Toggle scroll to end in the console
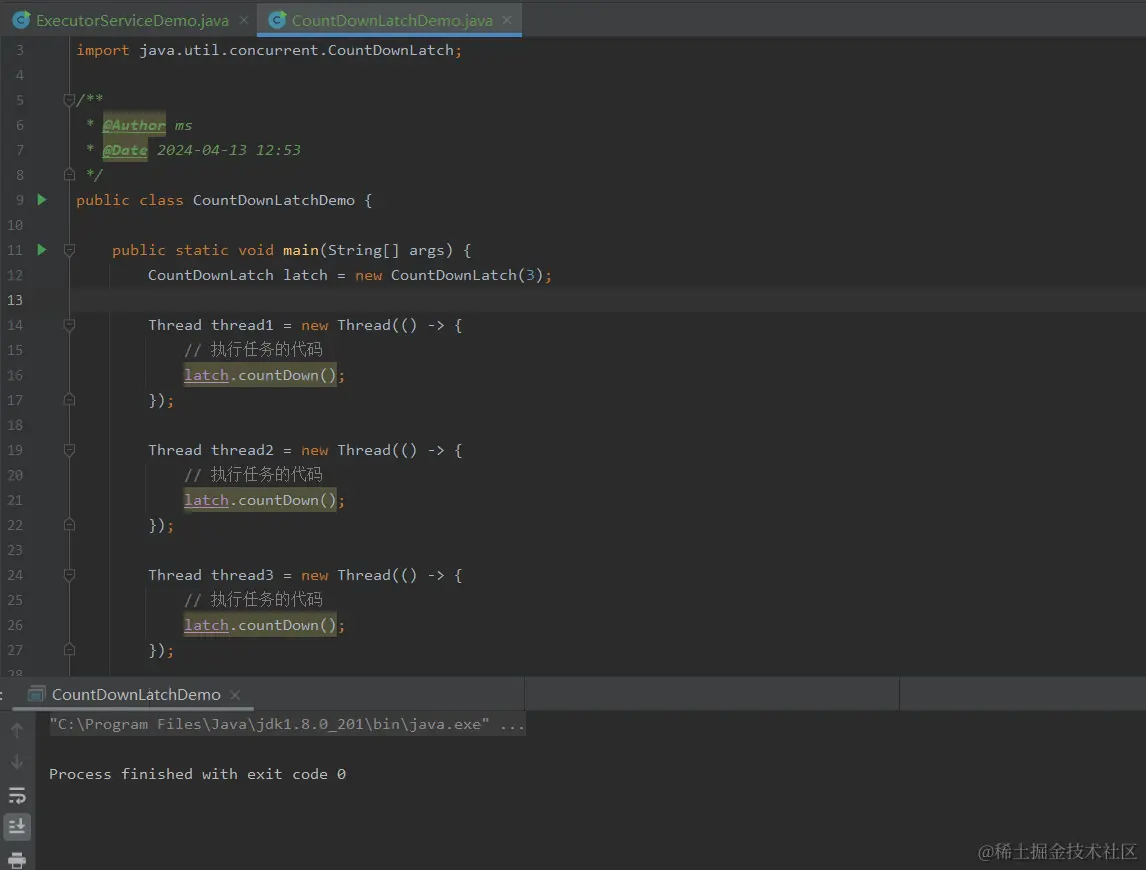This screenshot has width=1146, height=870. coord(17,827)
